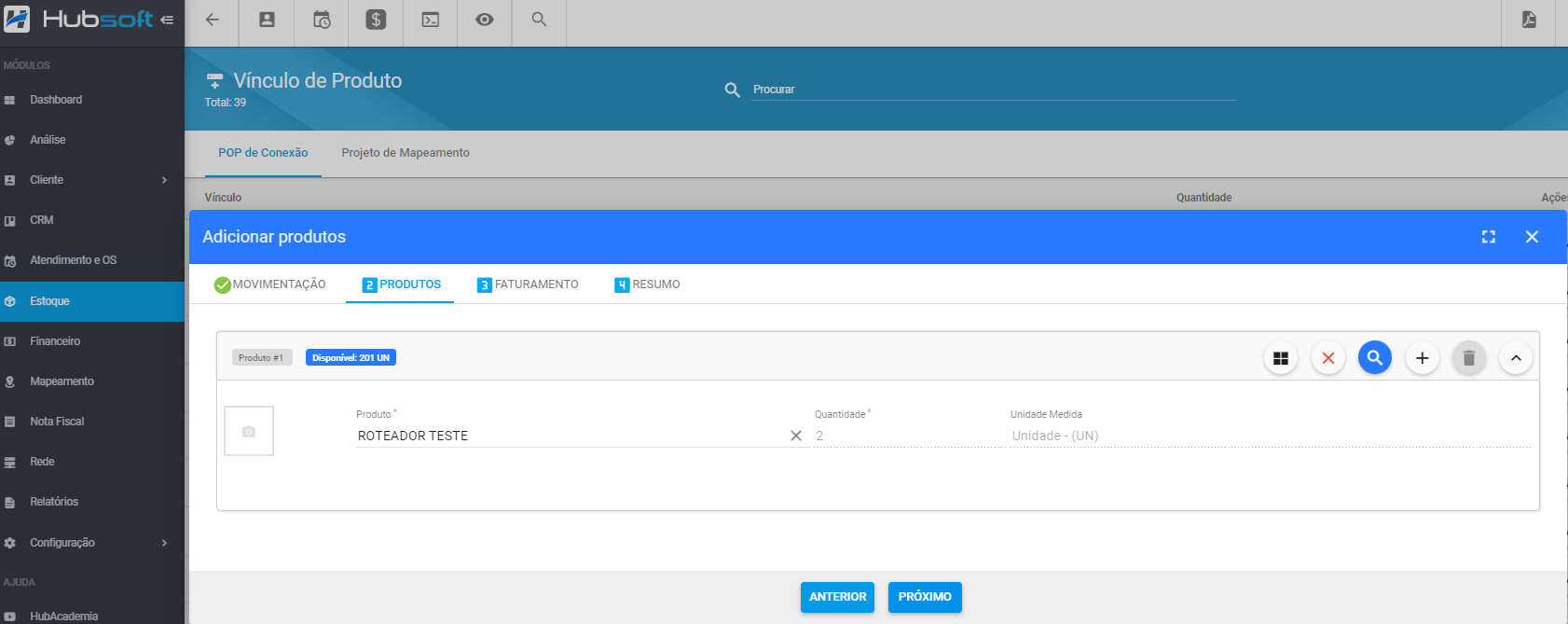Open Financeiro module
1568x624 pixels.
pos(92,341)
